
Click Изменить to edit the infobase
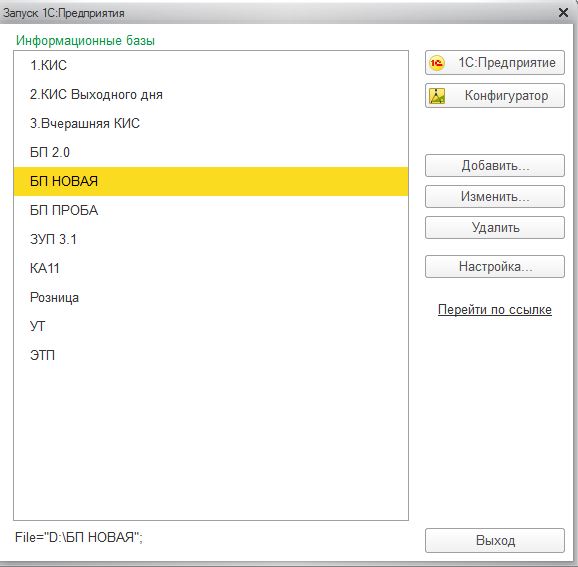[495, 196]
